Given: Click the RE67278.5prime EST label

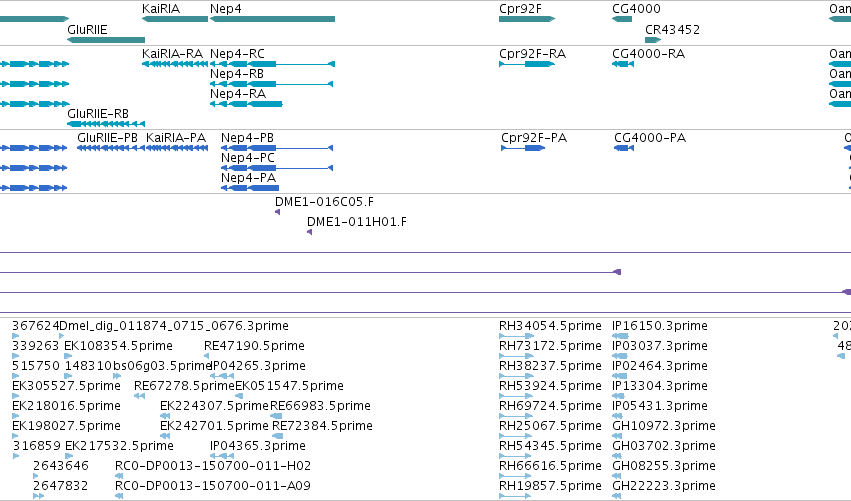Looking at the screenshot, I should pos(185,386).
